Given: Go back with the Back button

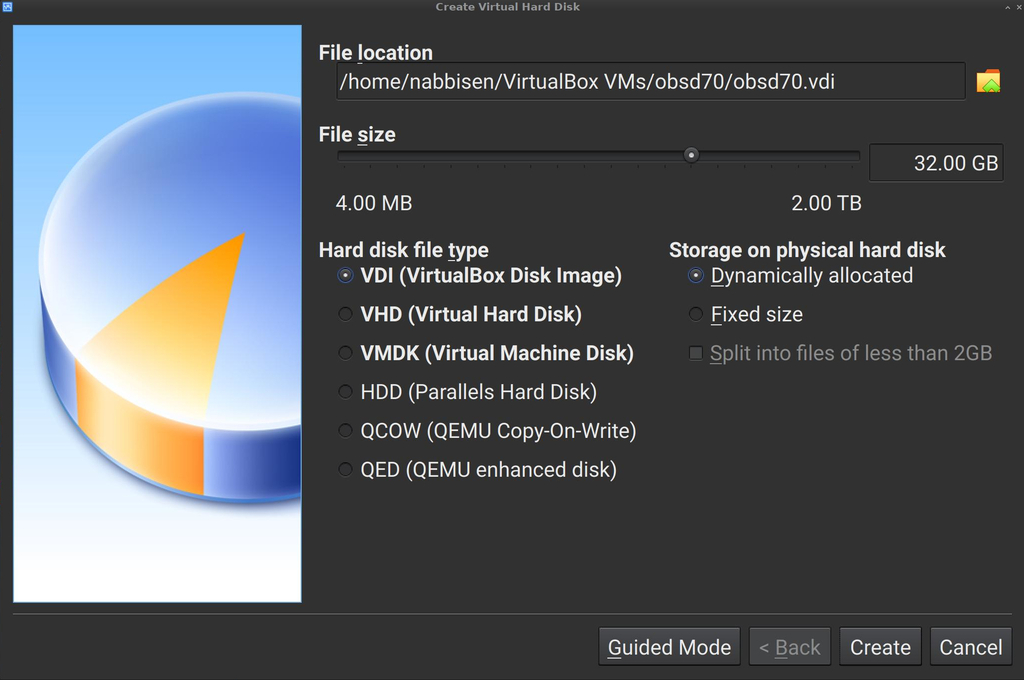Looking at the screenshot, I should [790, 647].
